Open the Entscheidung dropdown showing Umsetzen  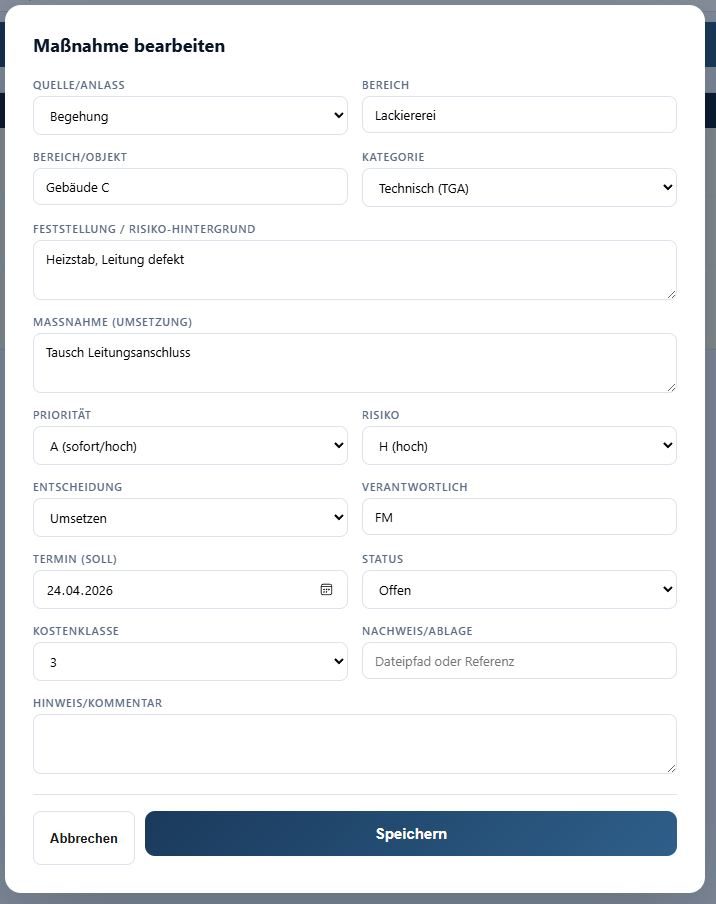190,518
